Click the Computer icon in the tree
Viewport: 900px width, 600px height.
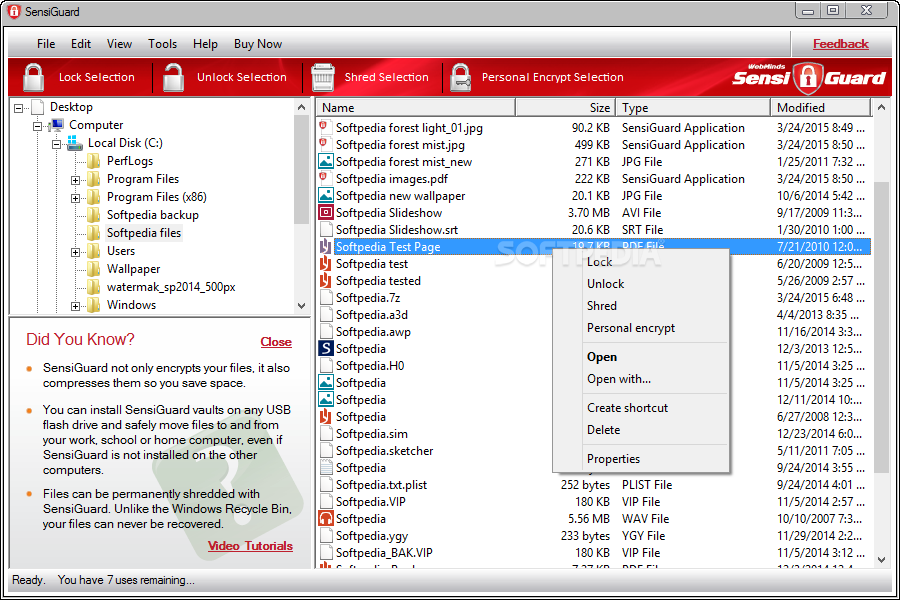56,125
